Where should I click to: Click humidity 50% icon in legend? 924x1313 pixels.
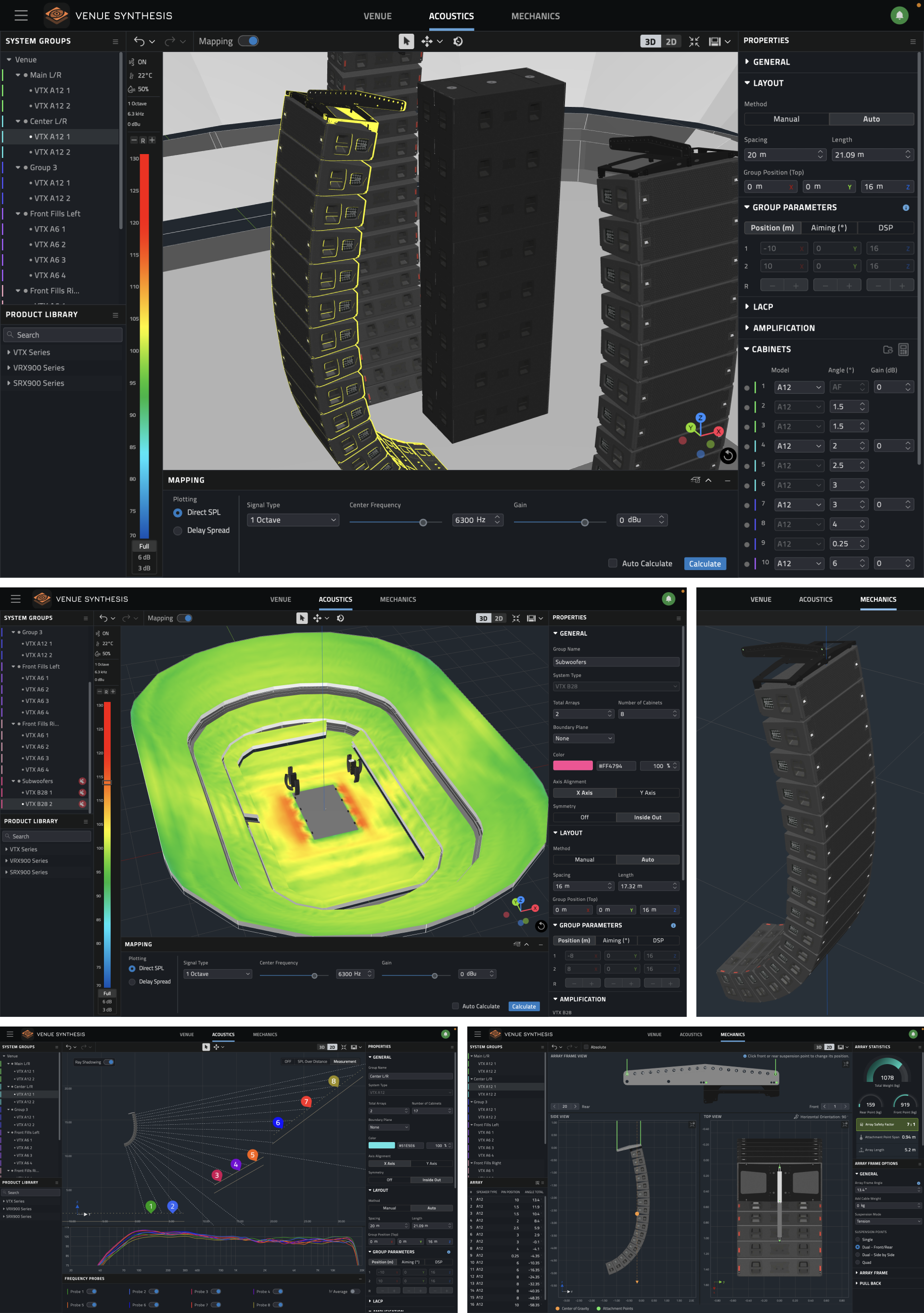tap(131, 89)
